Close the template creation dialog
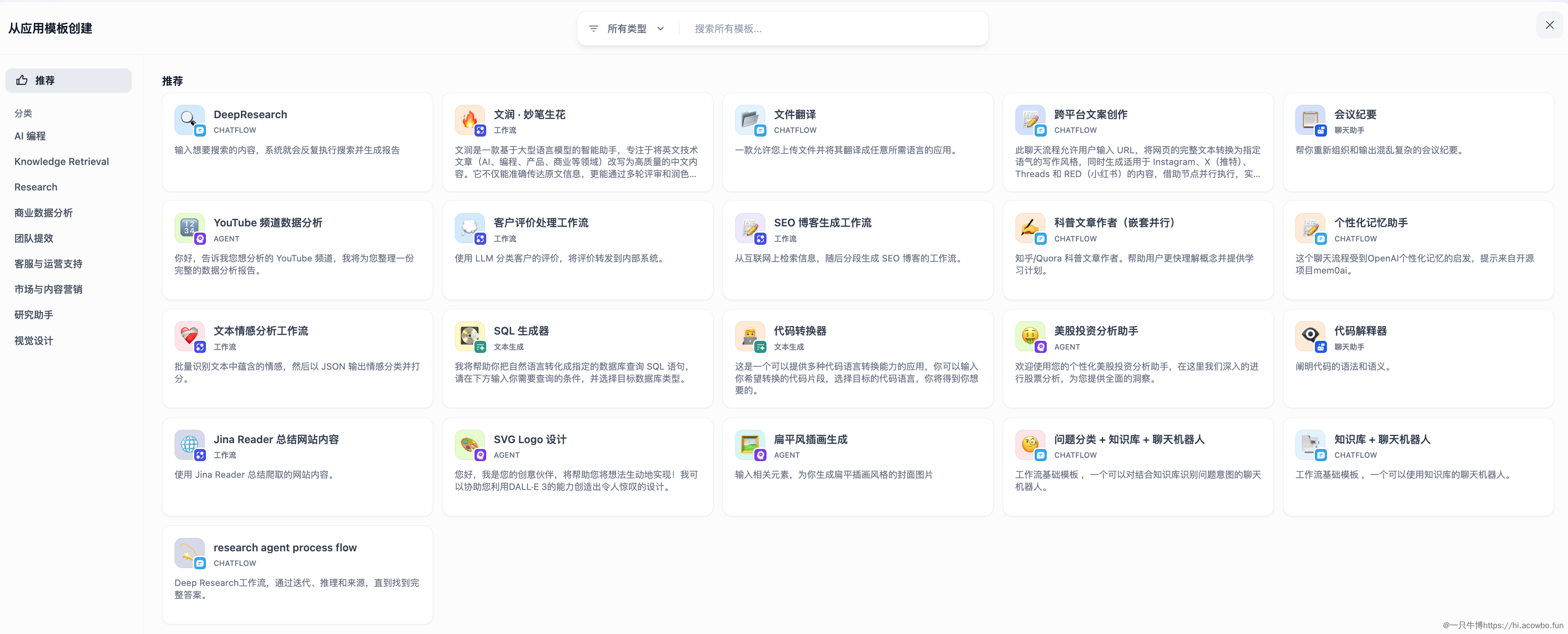This screenshot has width=1568, height=634. pos(1549,25)
